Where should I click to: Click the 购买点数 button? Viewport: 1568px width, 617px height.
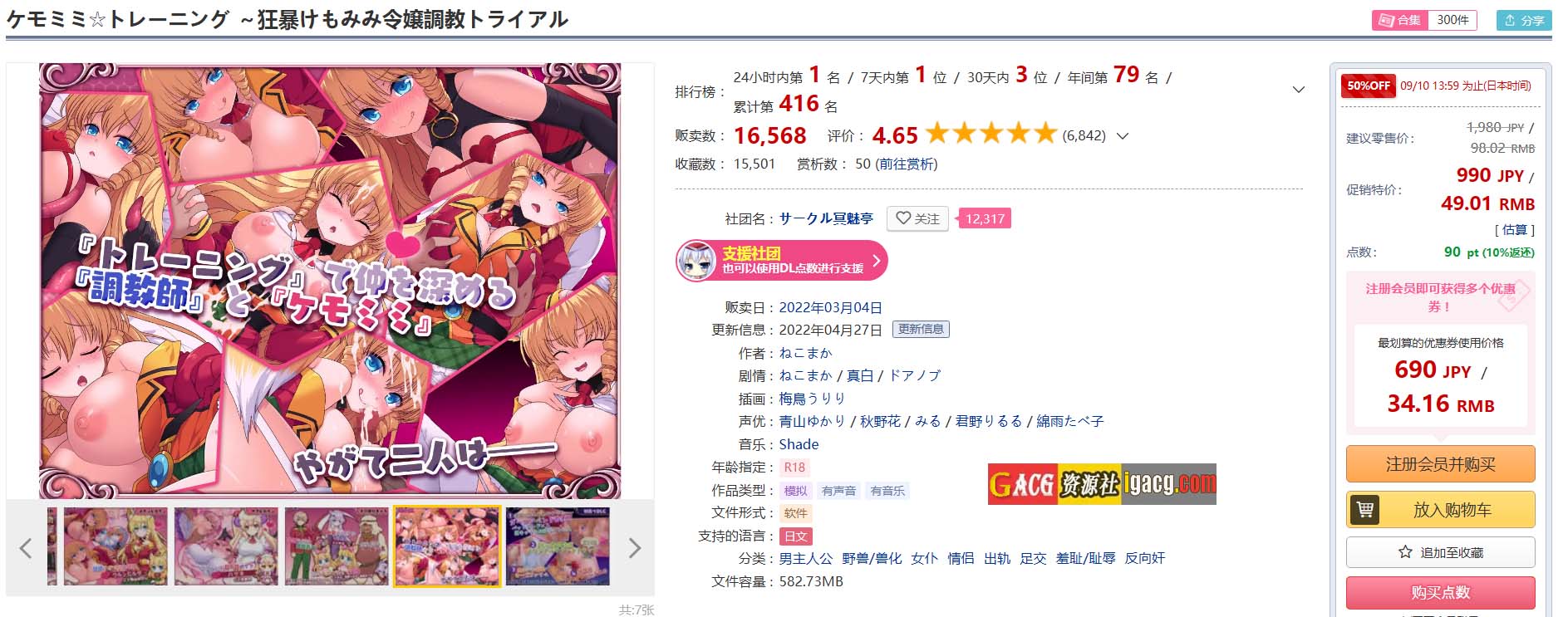pos(1441,593)
